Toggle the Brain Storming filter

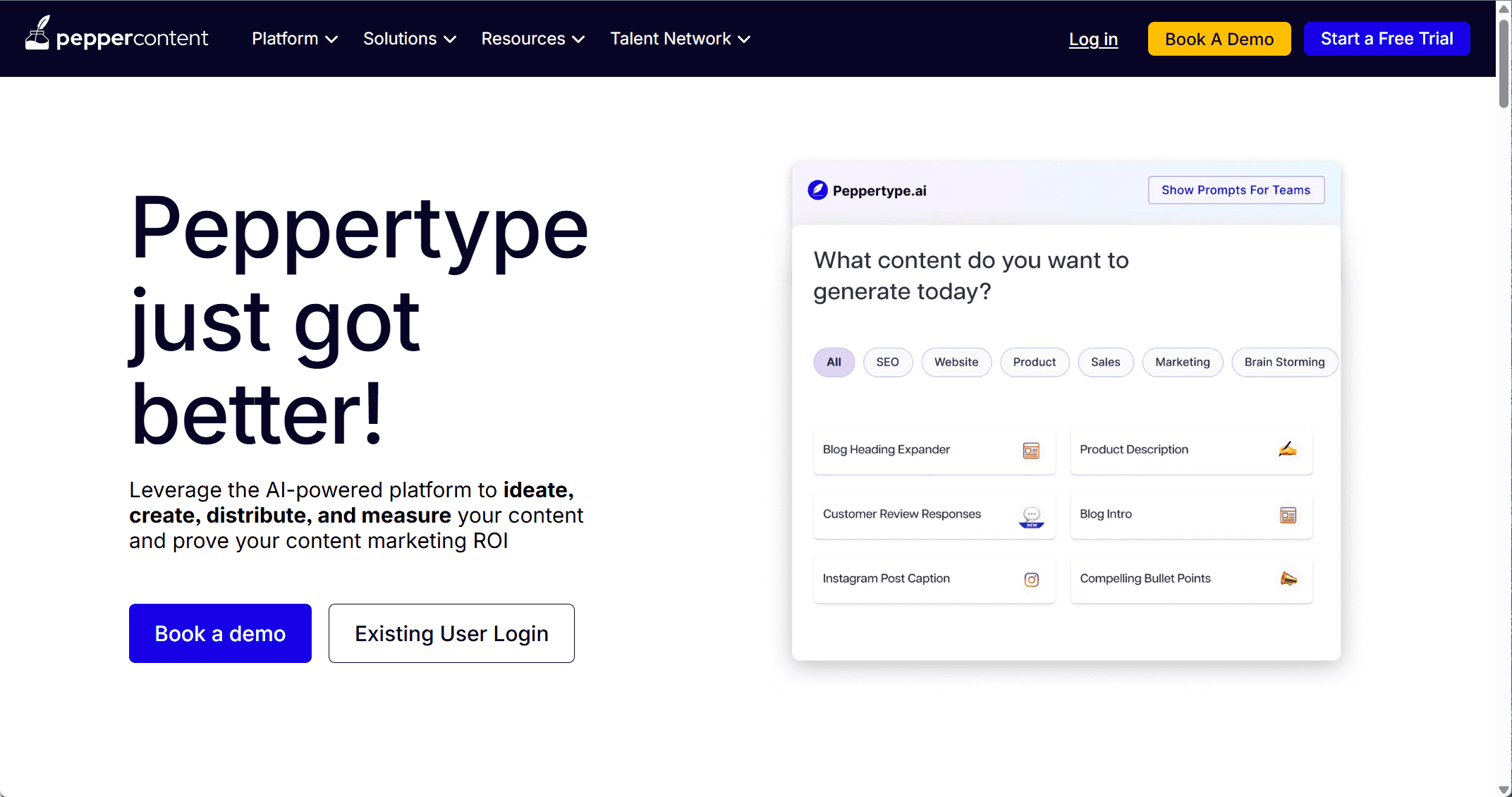click(x=1284, y=362)
